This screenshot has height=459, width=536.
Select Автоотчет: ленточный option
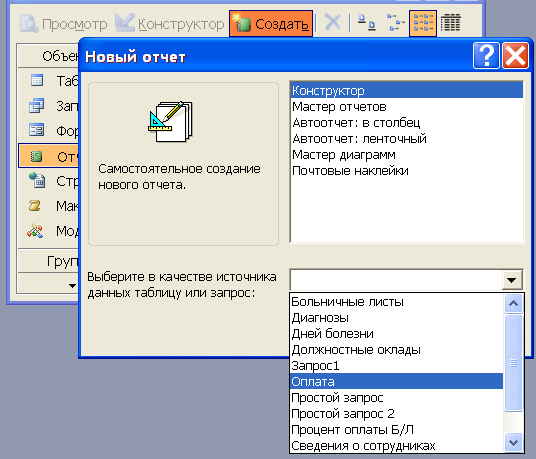pyautogui.click(x=407, y=139)
